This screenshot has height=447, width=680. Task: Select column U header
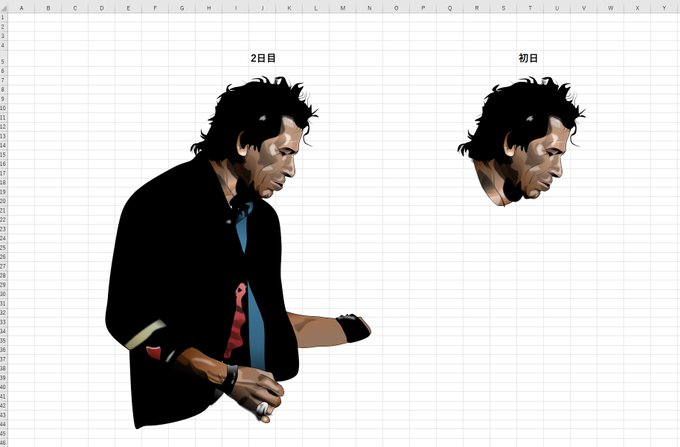557,8
